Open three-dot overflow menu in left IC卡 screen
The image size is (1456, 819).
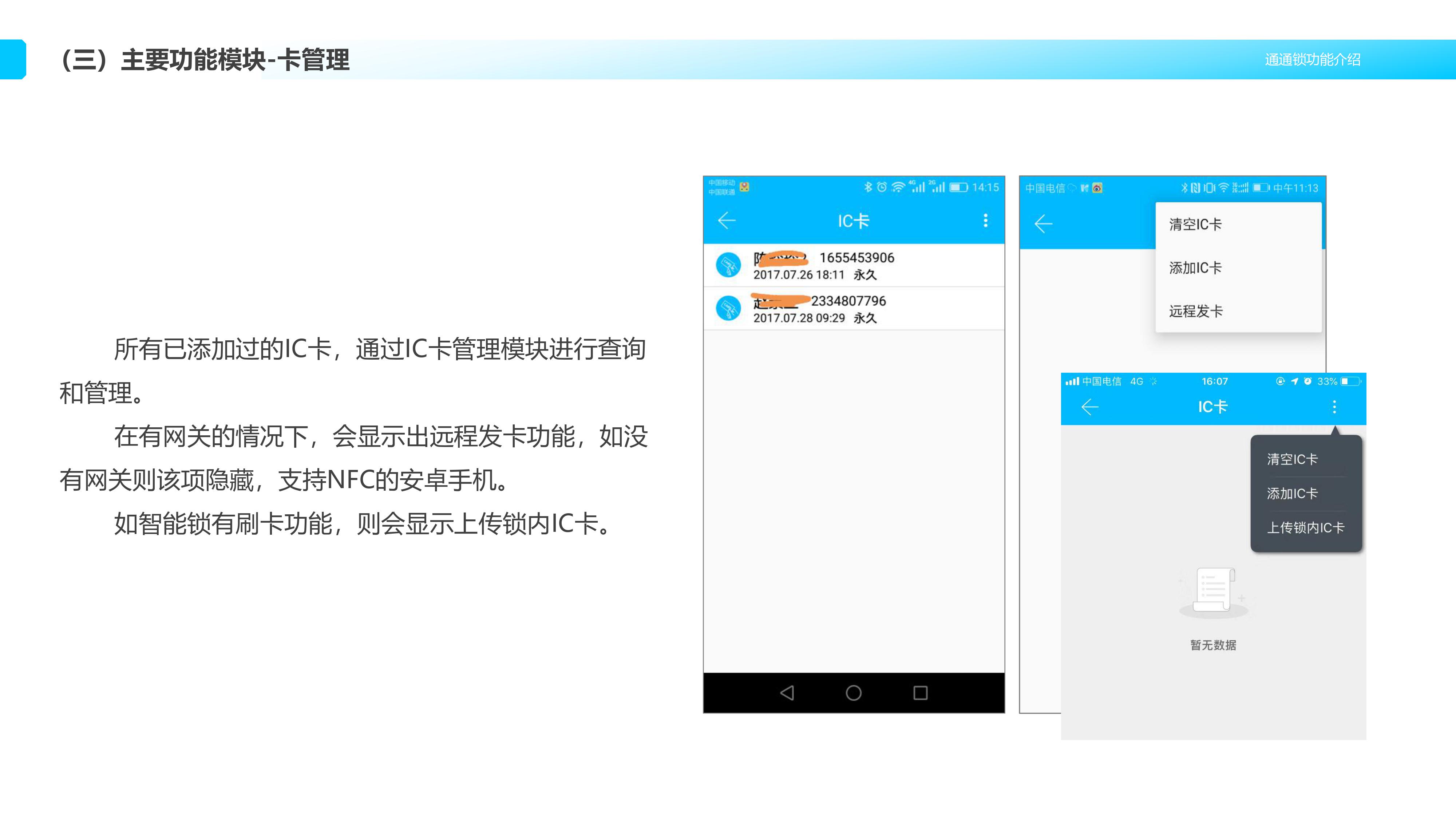click(x=985, y=221)
